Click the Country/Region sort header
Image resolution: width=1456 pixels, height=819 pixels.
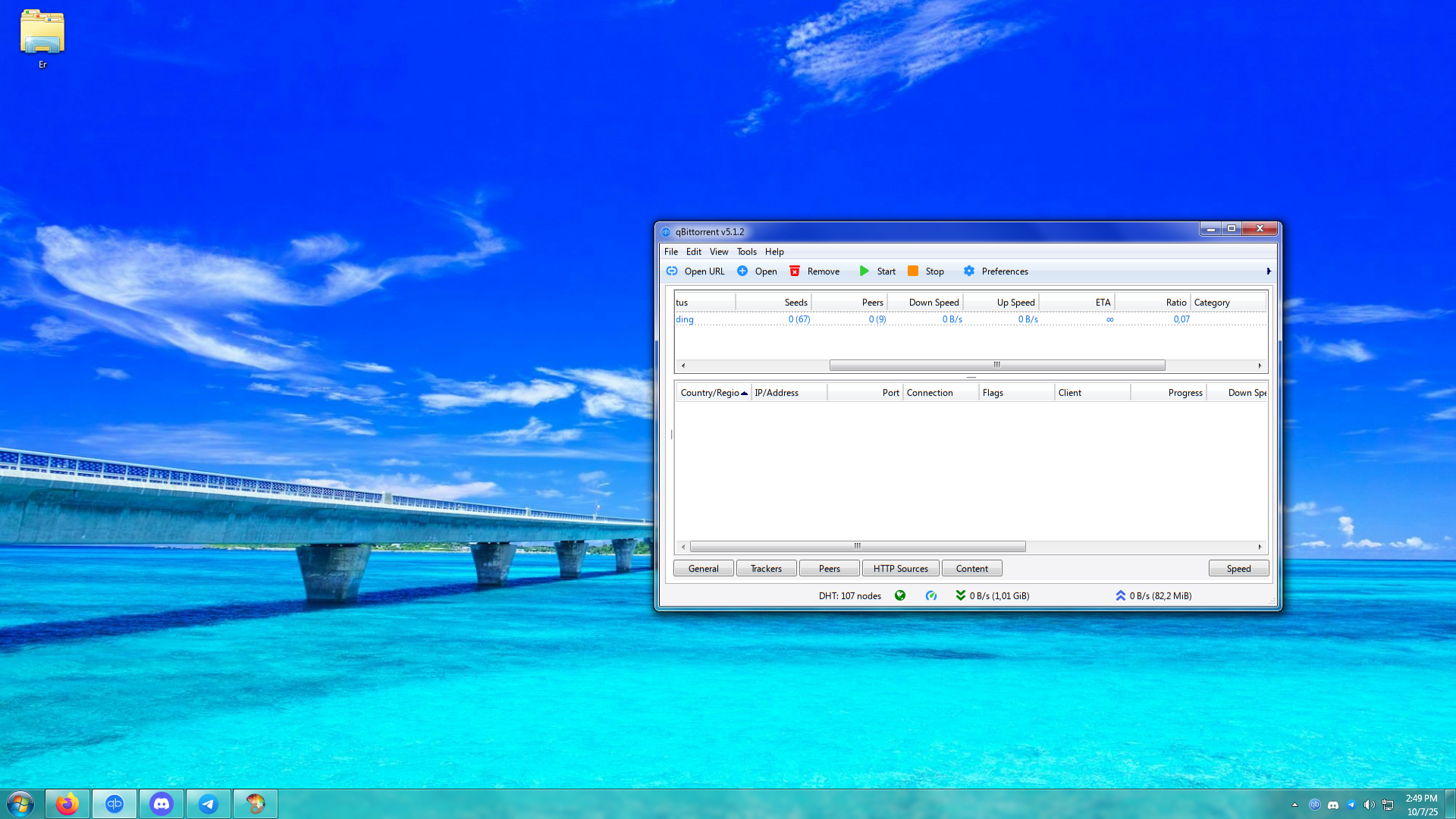coord(714,393)
